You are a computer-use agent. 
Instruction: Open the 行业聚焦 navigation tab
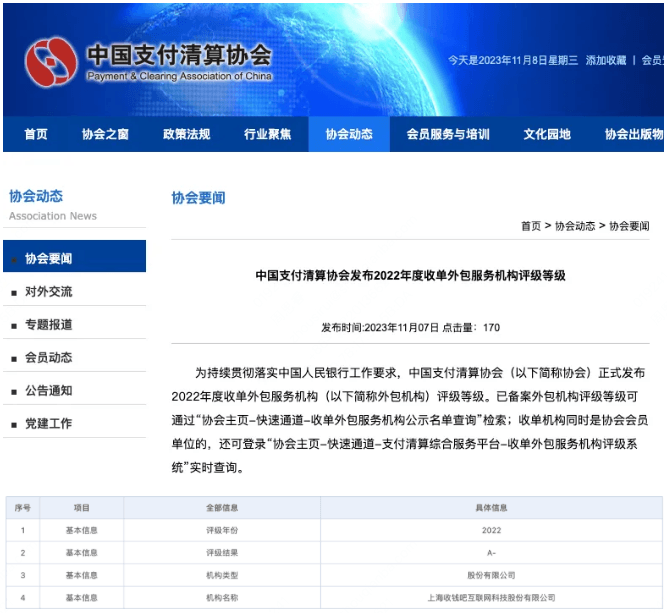point(268,134)
